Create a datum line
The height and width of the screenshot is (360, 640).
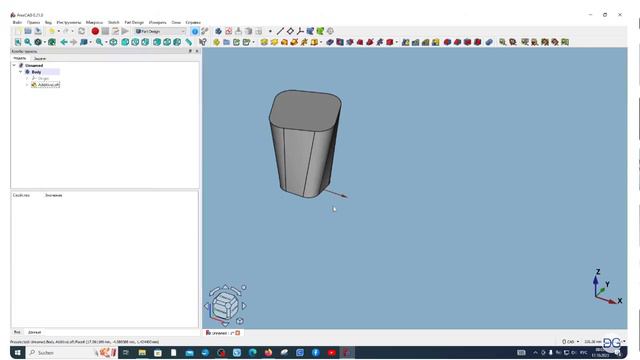280,31
